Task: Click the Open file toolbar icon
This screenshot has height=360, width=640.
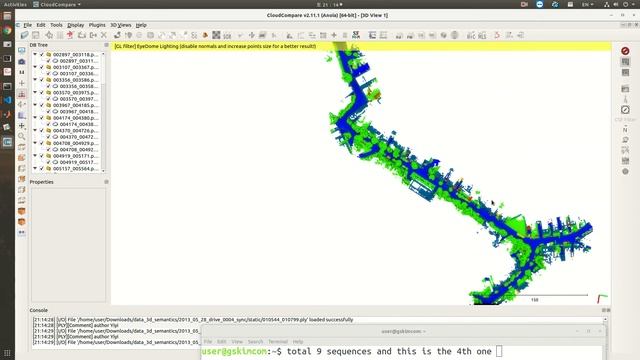Action: [x=24, y=36]
